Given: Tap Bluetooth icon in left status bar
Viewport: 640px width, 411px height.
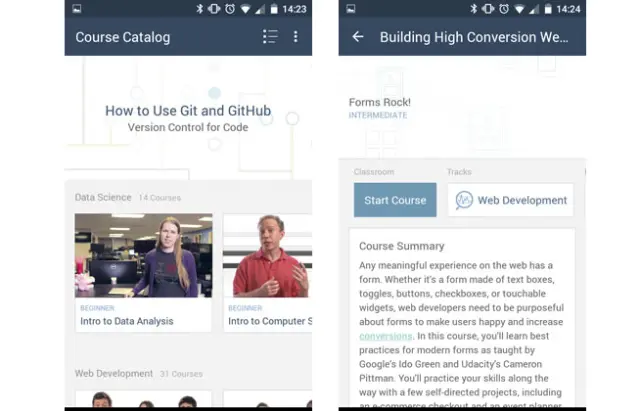Looking at the screenshot, I should click(200, 9).
